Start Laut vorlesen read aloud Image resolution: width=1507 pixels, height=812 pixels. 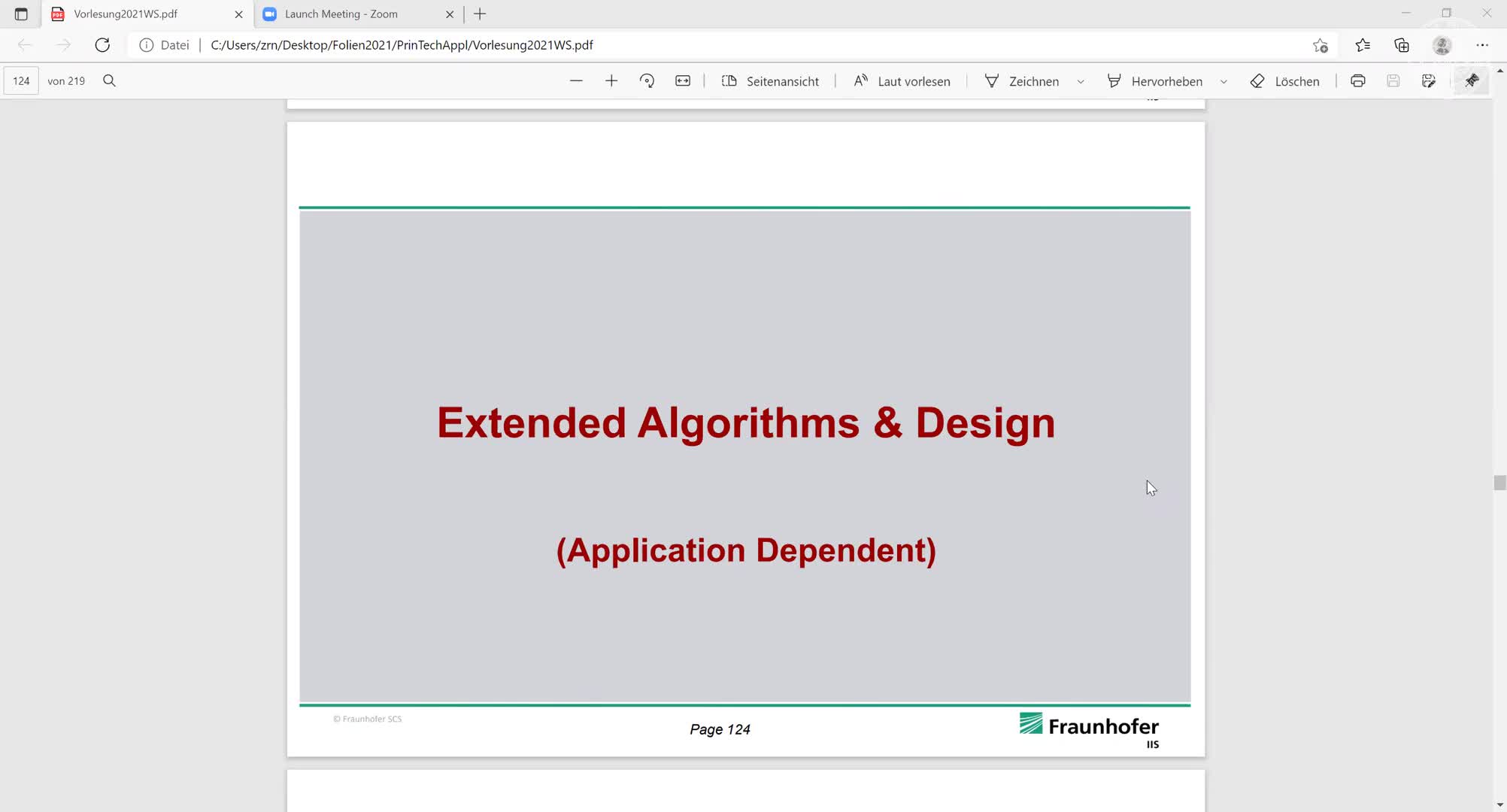901,80
